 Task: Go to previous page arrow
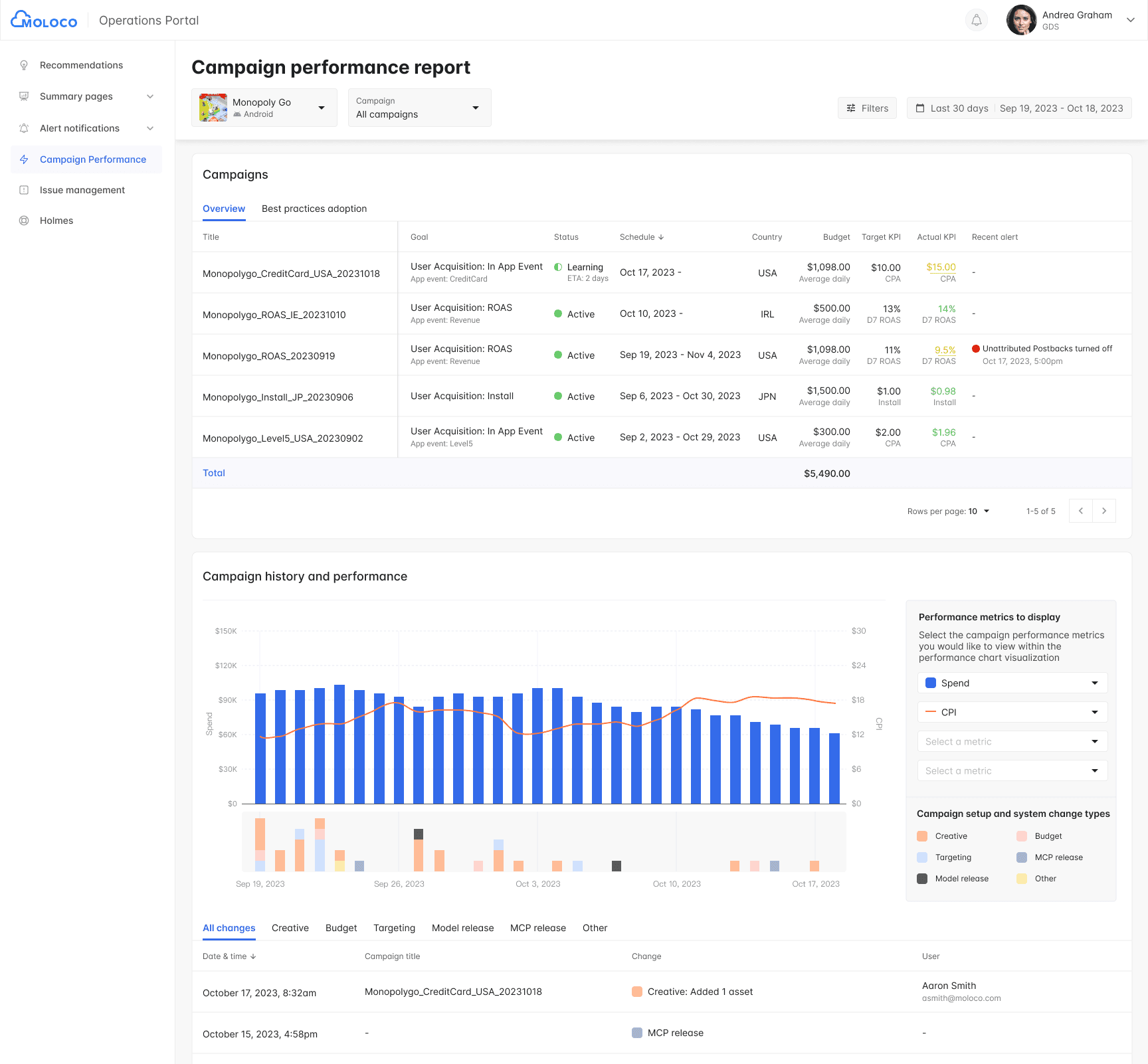pos(1081,511)
